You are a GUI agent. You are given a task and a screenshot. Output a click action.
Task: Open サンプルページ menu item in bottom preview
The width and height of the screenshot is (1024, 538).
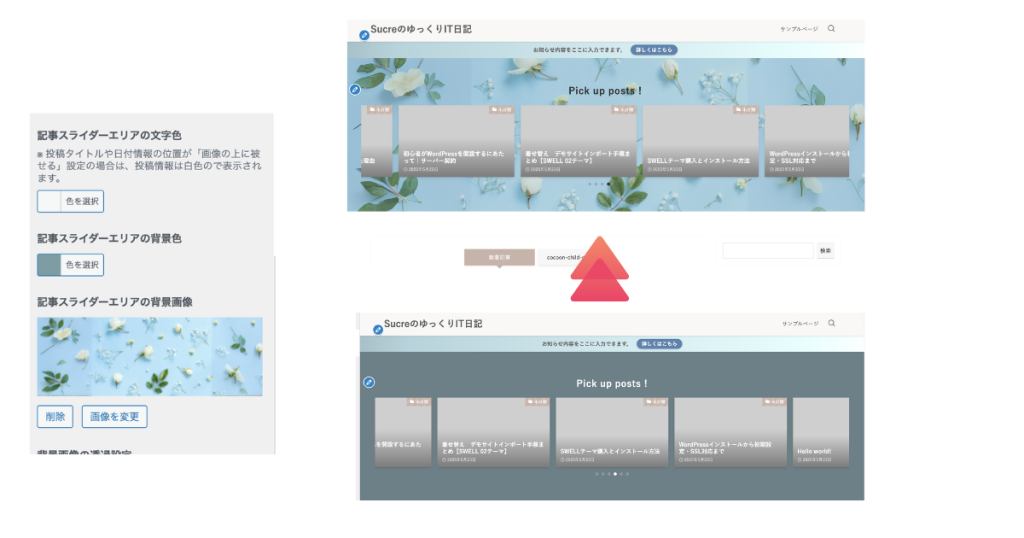[800, 324]
